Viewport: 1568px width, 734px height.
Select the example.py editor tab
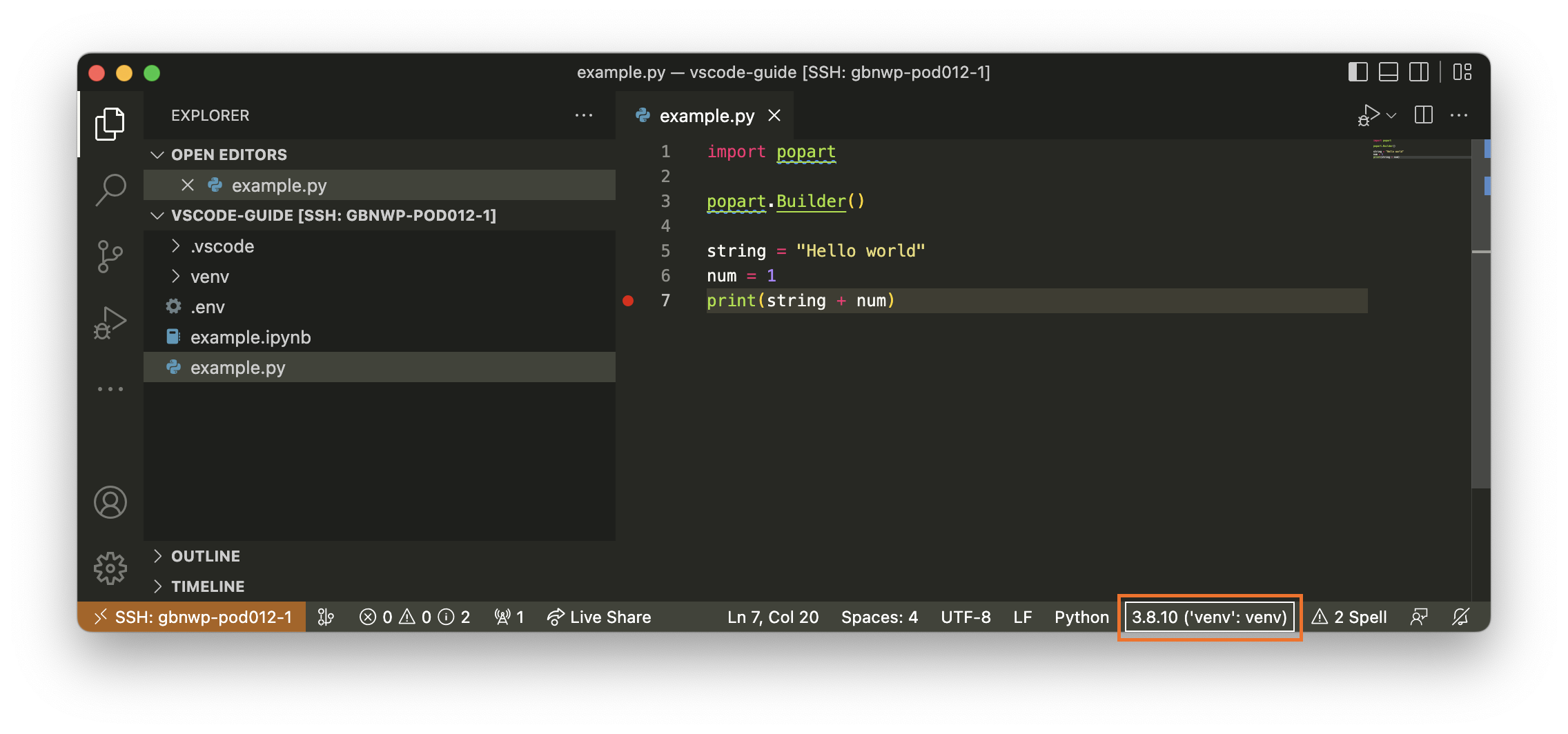(706, 116)
